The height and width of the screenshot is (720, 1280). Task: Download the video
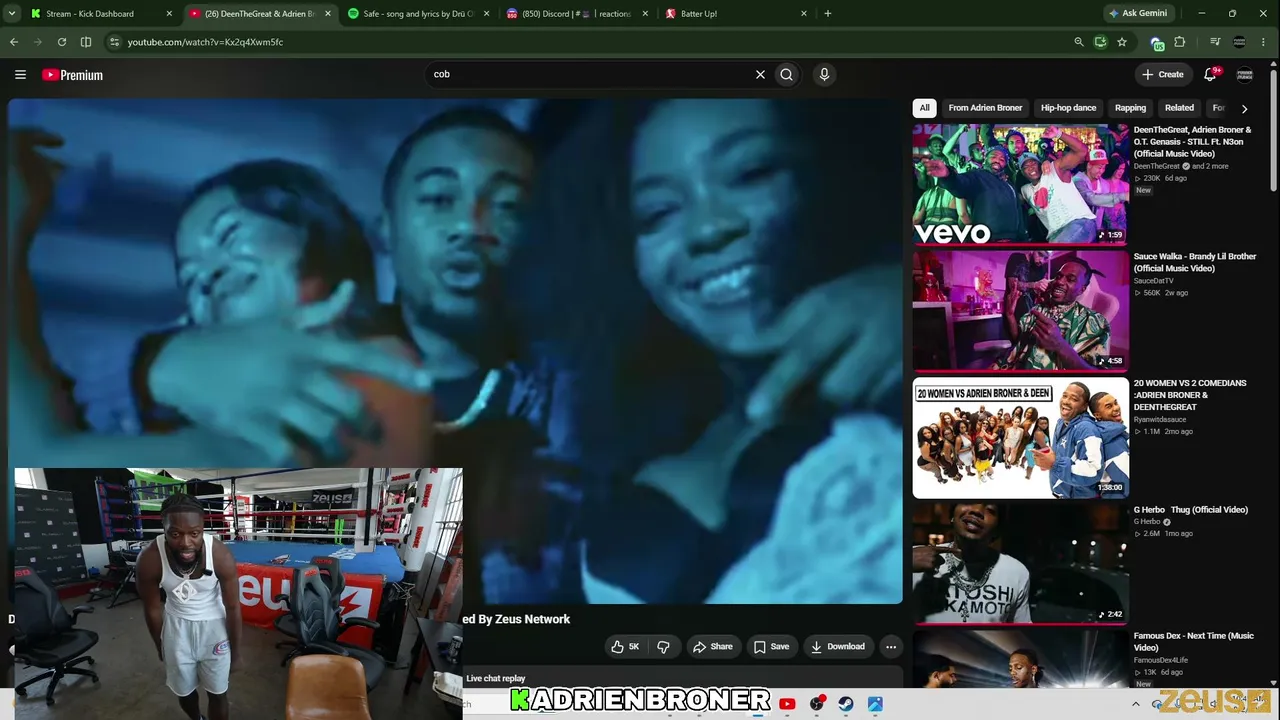tap(838, 647)
